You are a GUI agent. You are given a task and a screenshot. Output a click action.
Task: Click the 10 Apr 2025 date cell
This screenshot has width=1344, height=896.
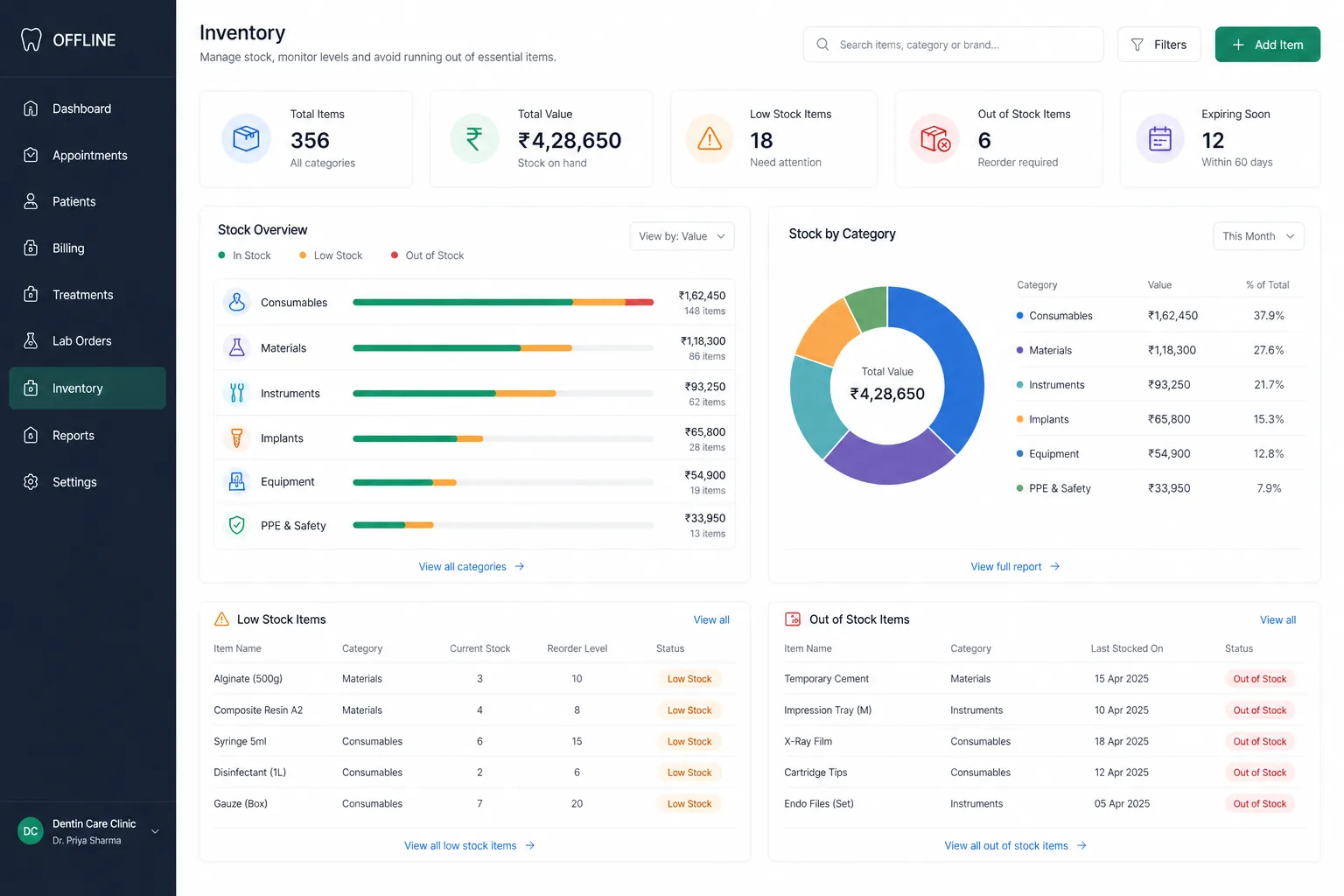pos(1122,710)
